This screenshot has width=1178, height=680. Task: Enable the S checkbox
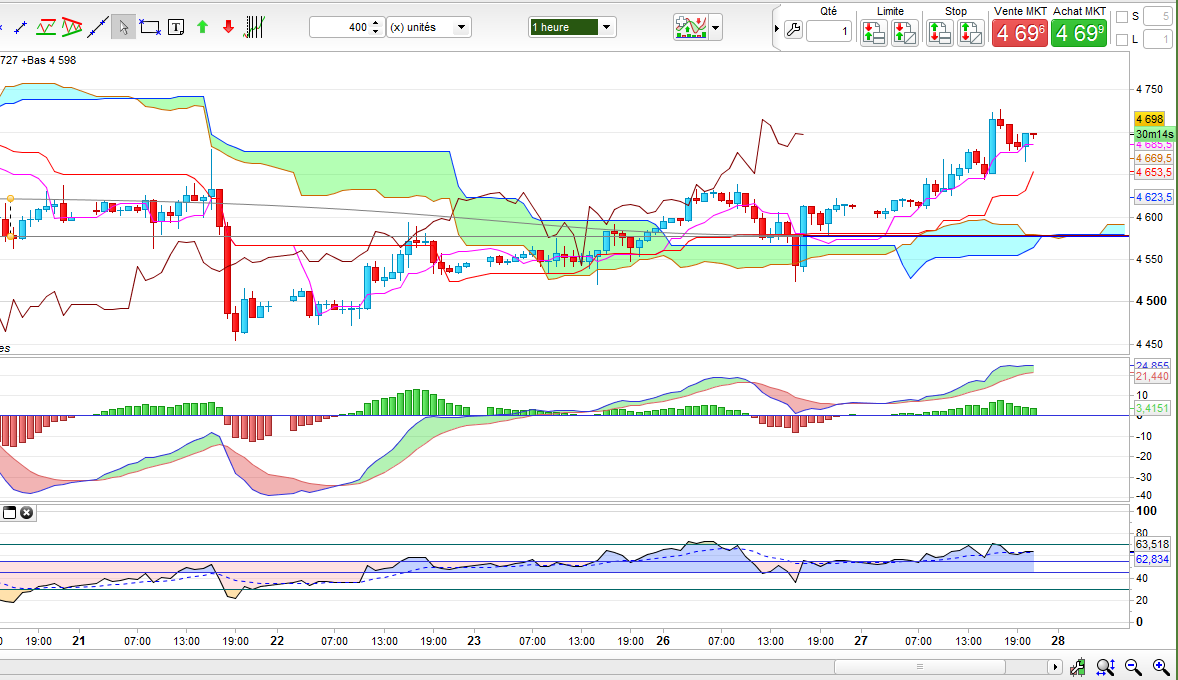point(1121,16)
